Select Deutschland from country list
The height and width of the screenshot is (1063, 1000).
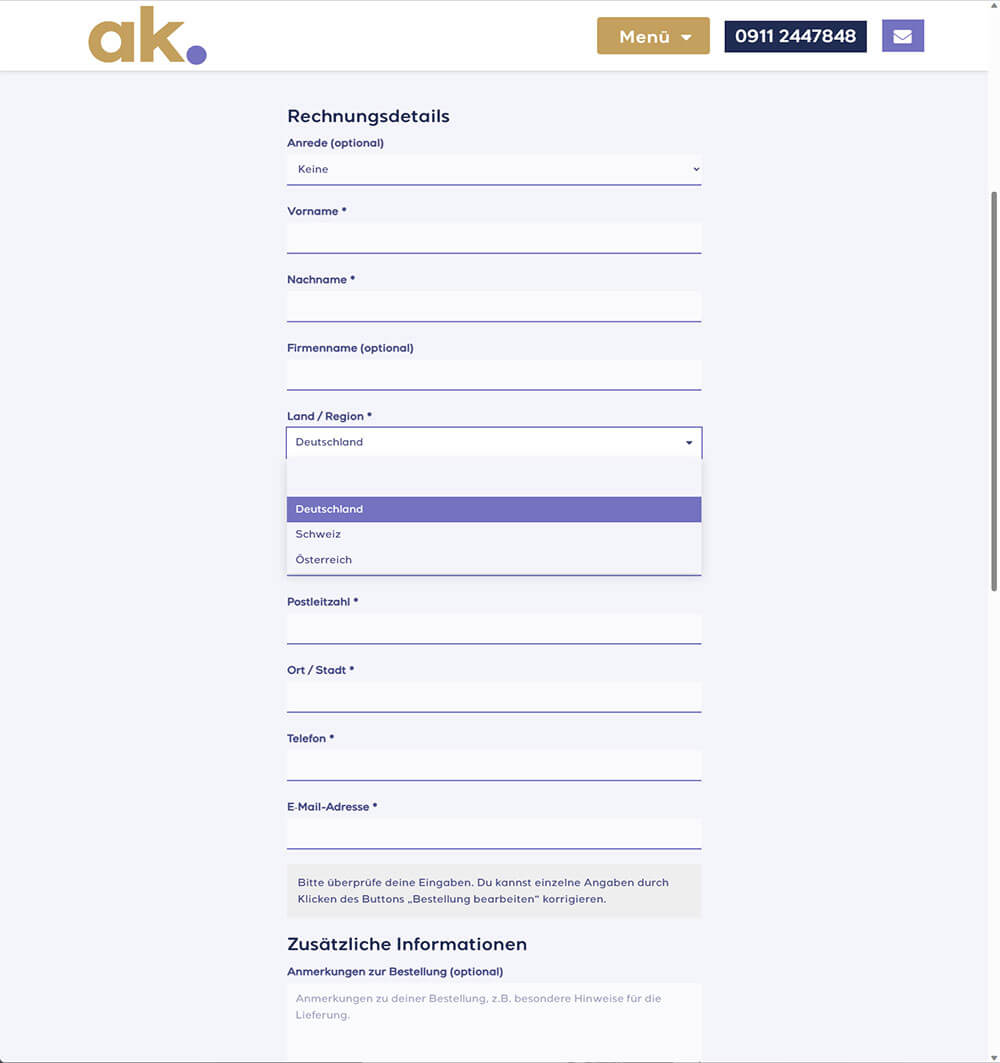point(494,509)
